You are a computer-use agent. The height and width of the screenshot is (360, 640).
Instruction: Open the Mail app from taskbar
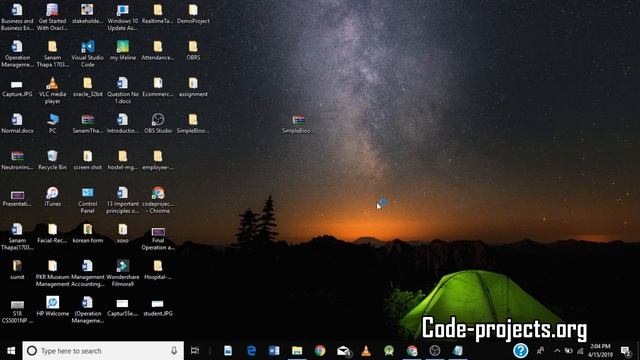343,351
